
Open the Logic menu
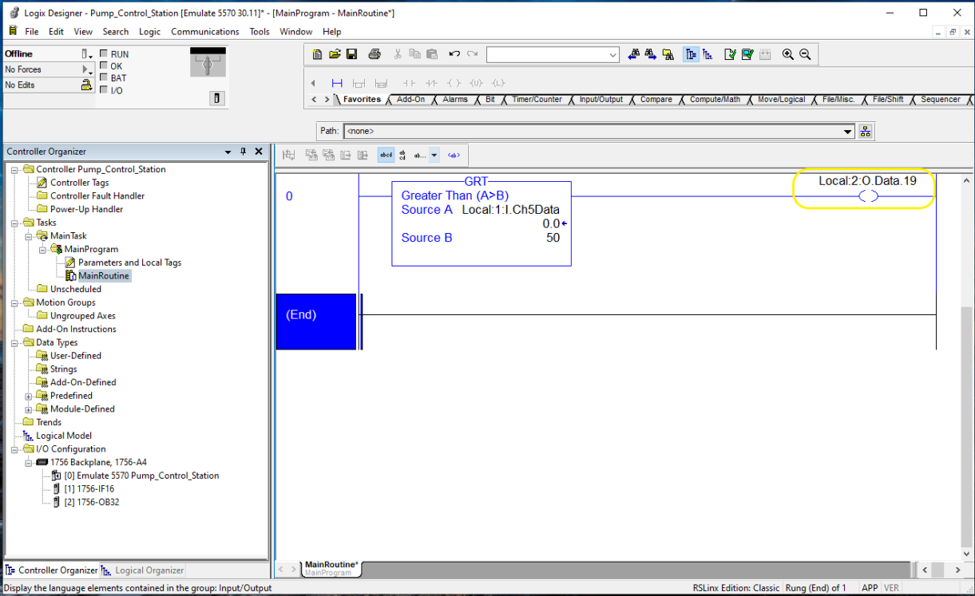click(x=149, y=32)
